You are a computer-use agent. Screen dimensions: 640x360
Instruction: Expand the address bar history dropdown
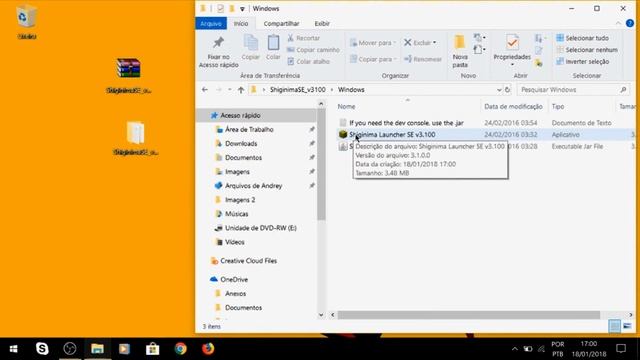pos(499,90)
